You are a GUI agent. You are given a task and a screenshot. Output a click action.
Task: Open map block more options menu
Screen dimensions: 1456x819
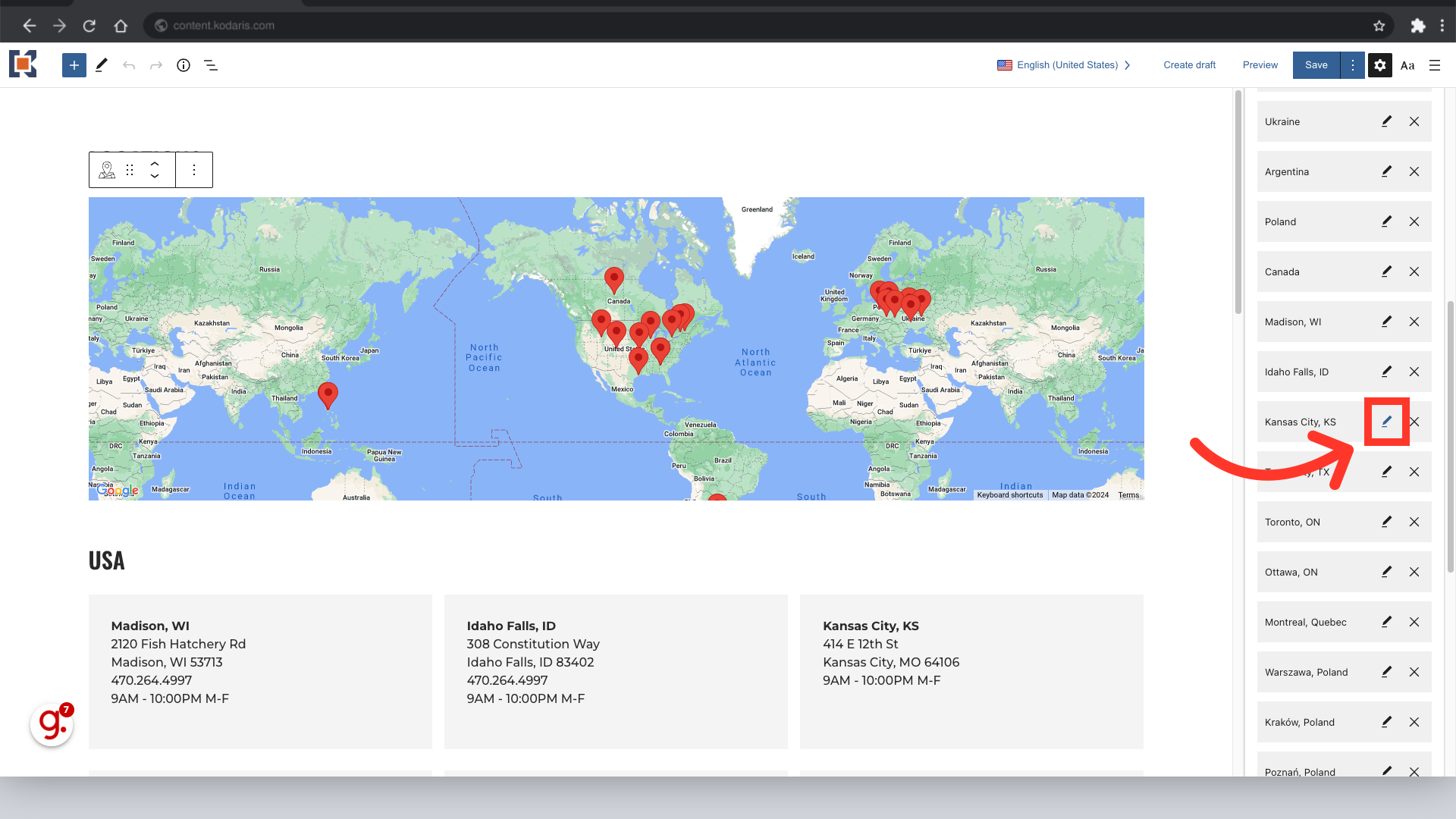click(x=194, y=170)
